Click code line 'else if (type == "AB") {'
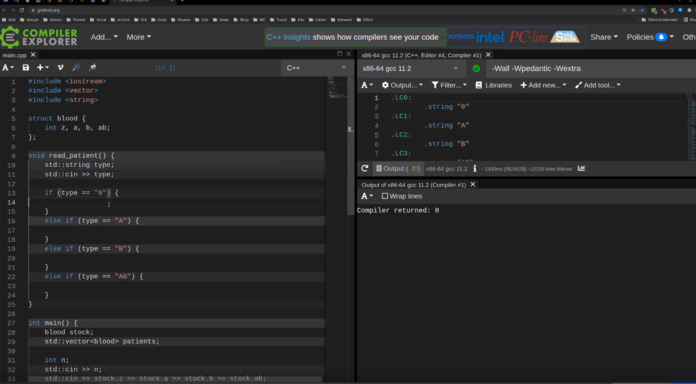 (94, 276)
